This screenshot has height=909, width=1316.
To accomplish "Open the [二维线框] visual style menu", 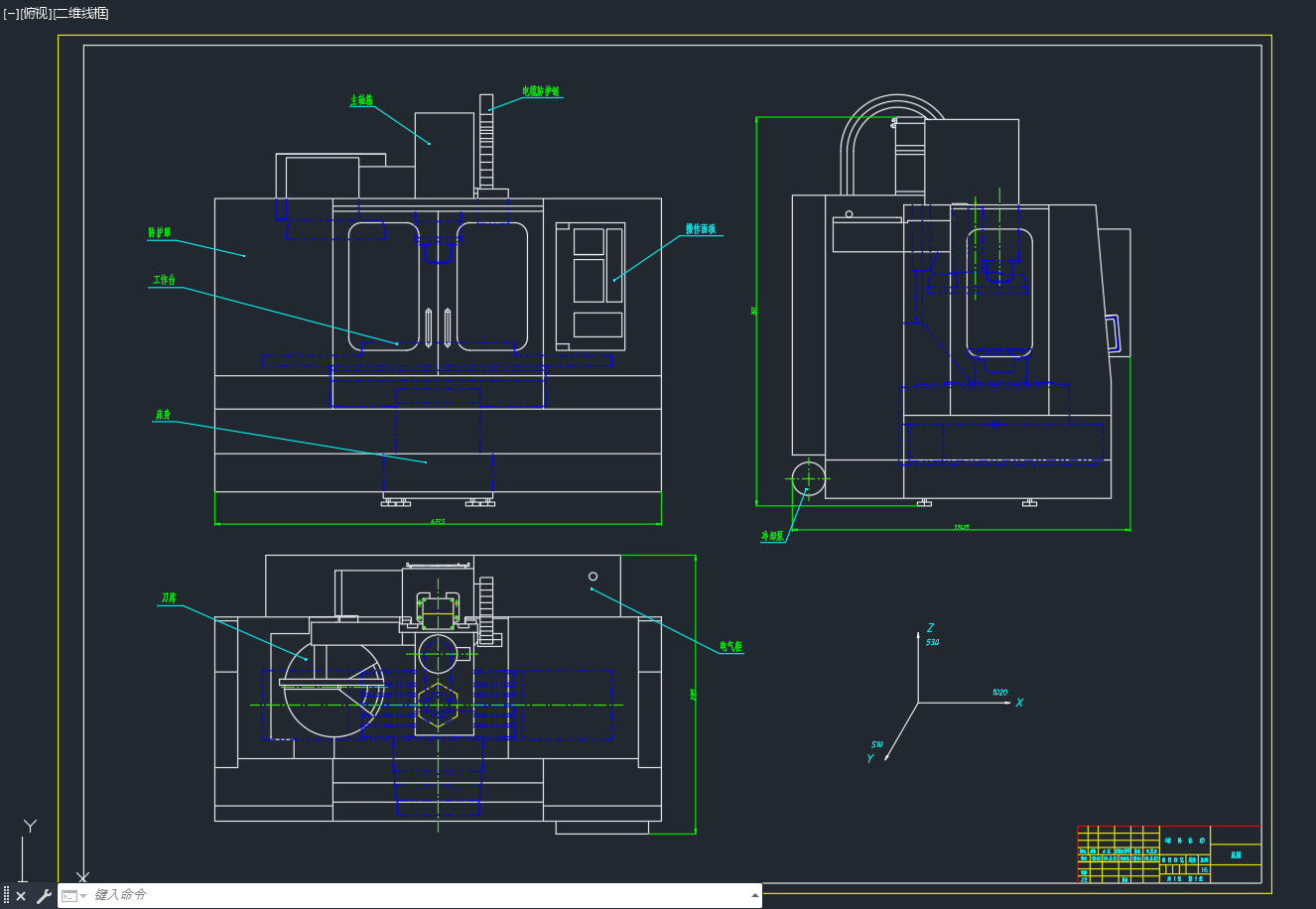I will click(x=80, y=13).
